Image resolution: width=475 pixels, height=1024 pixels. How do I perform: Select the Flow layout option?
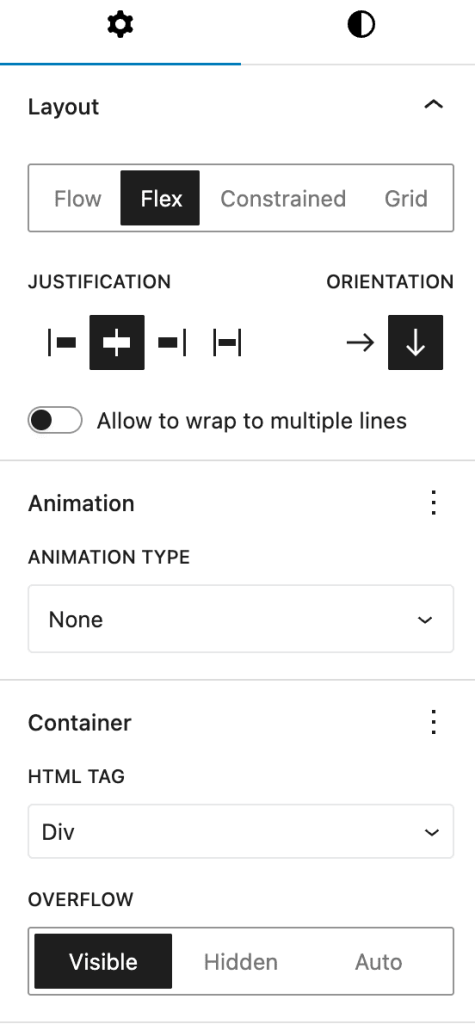(x=78, y=198)
